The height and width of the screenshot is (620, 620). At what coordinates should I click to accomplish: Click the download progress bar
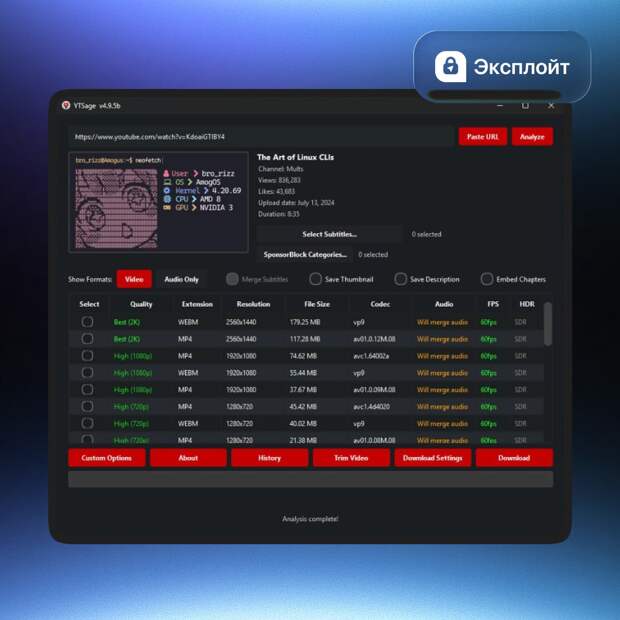[x=310, y=479]
